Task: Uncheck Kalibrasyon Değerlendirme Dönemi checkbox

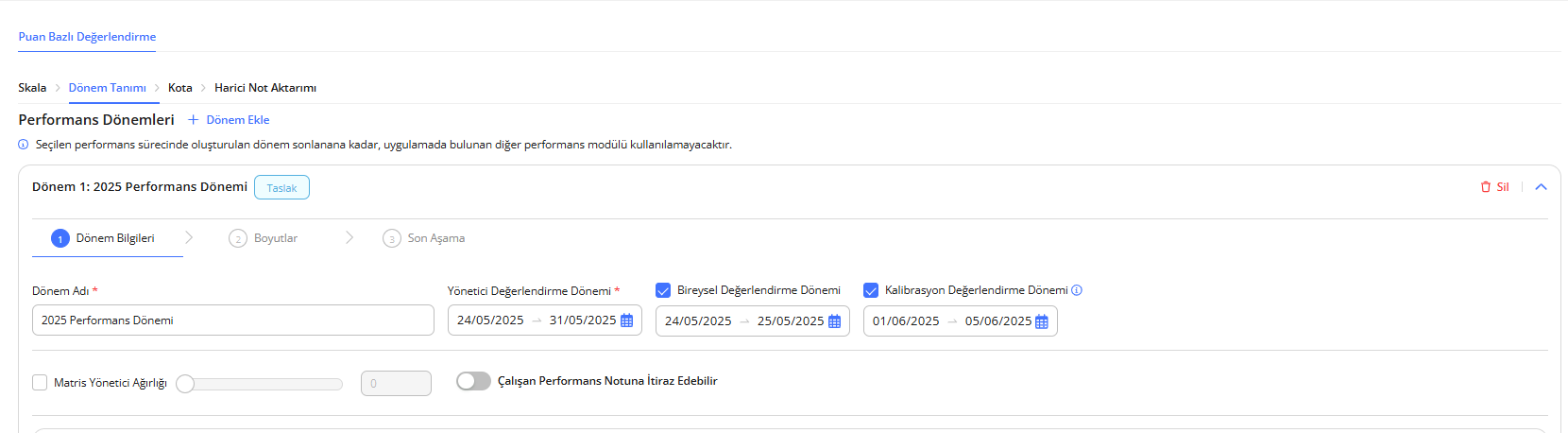Action: pyautogui.click(x=871, y=290)
